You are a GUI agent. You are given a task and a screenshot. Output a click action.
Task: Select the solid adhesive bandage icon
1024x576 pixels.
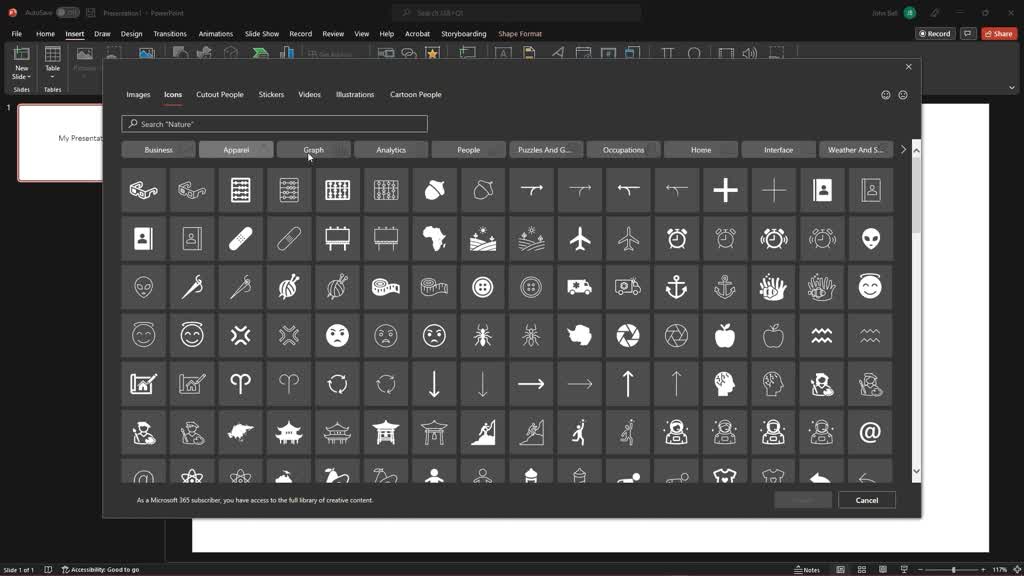coord(240,239)
